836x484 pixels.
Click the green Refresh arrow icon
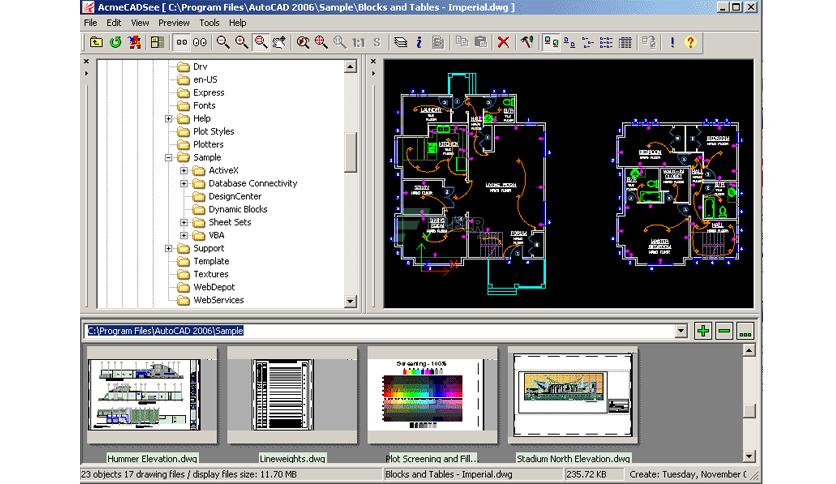[115, 42]
